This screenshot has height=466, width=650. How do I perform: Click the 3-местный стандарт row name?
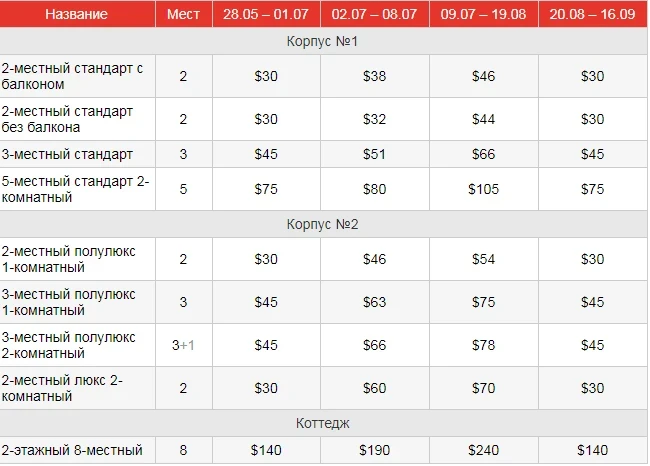coord(67,154)
